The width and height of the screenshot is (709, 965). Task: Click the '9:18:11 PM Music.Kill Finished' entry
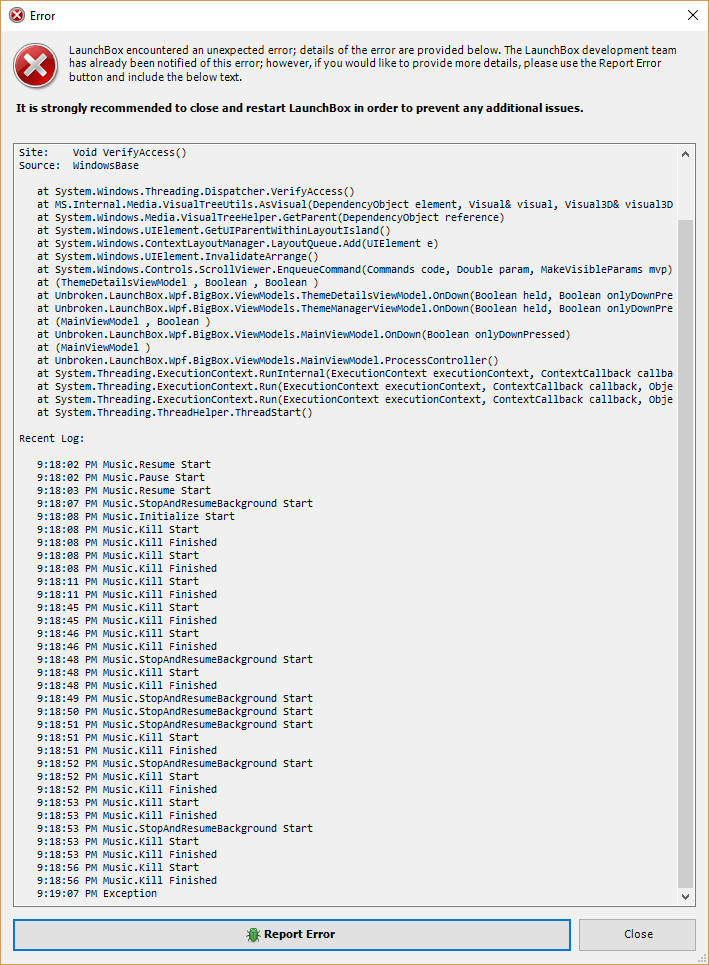click(127, 594)
